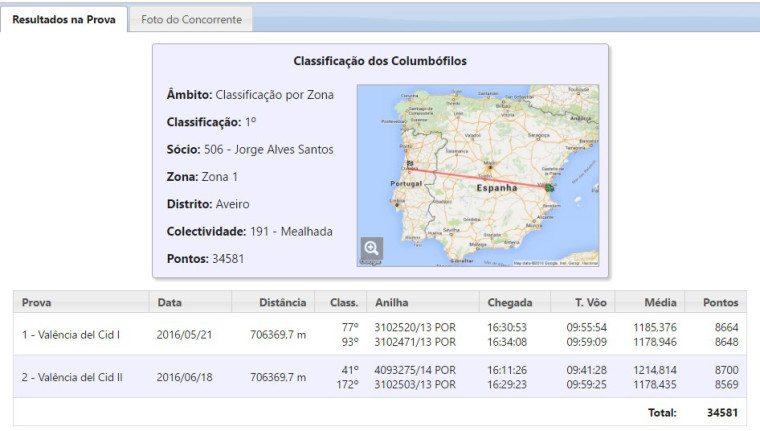Viewport: 760px width, 431px height.
Task: Click the red flight path line
Action: tap(480, 177)
